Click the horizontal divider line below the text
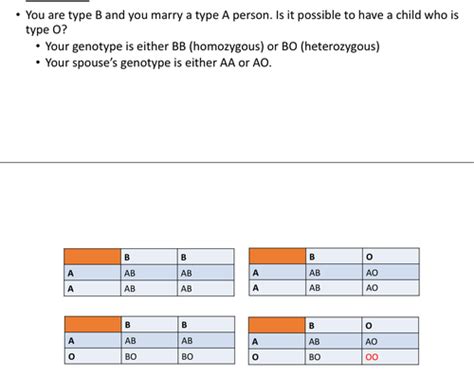Screen dimensions: 474x376 (237, 163)
